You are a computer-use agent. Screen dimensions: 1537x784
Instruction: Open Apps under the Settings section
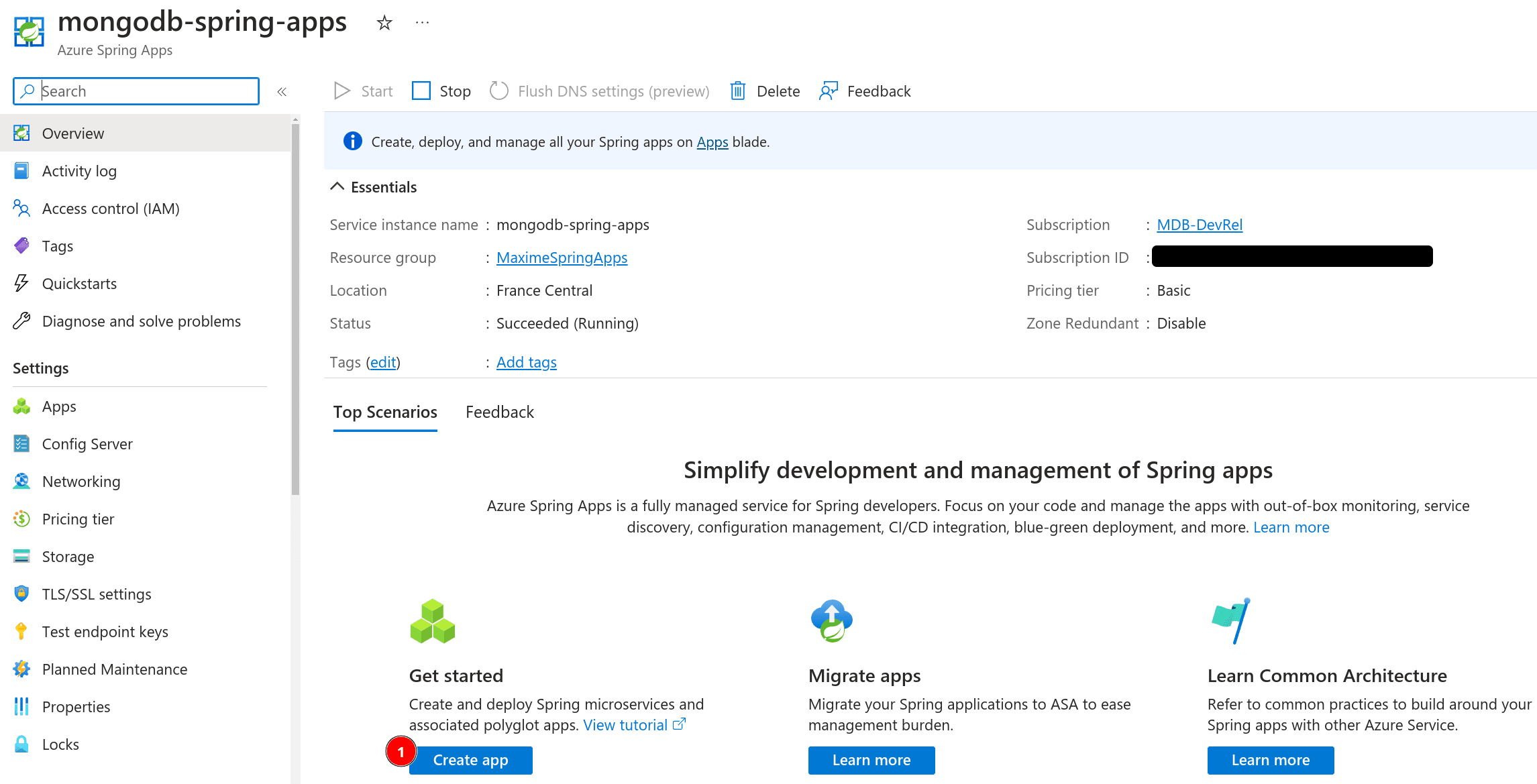[x=59, y=406]
